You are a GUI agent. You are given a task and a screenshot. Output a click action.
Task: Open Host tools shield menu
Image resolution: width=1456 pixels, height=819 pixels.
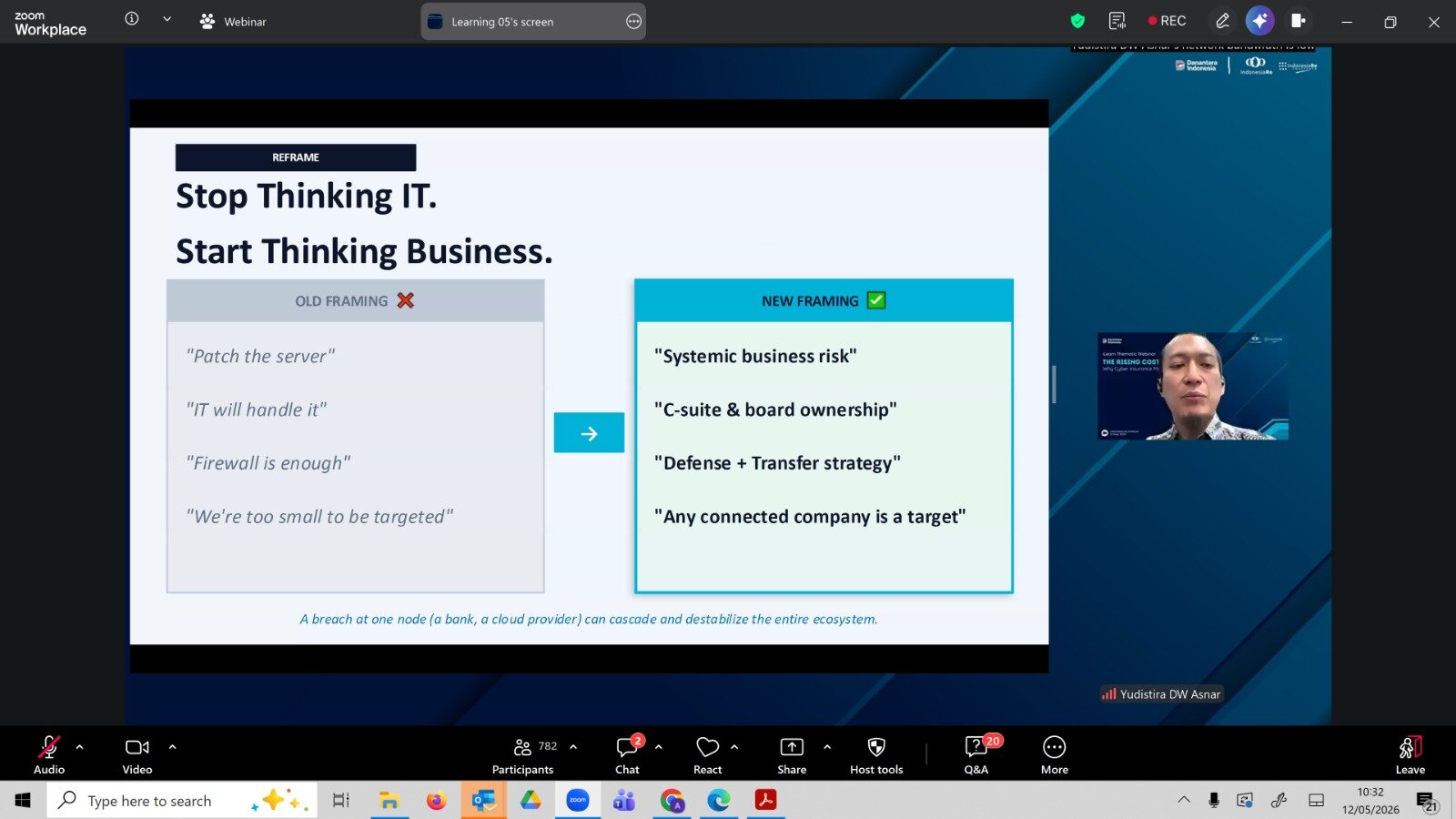876,754
